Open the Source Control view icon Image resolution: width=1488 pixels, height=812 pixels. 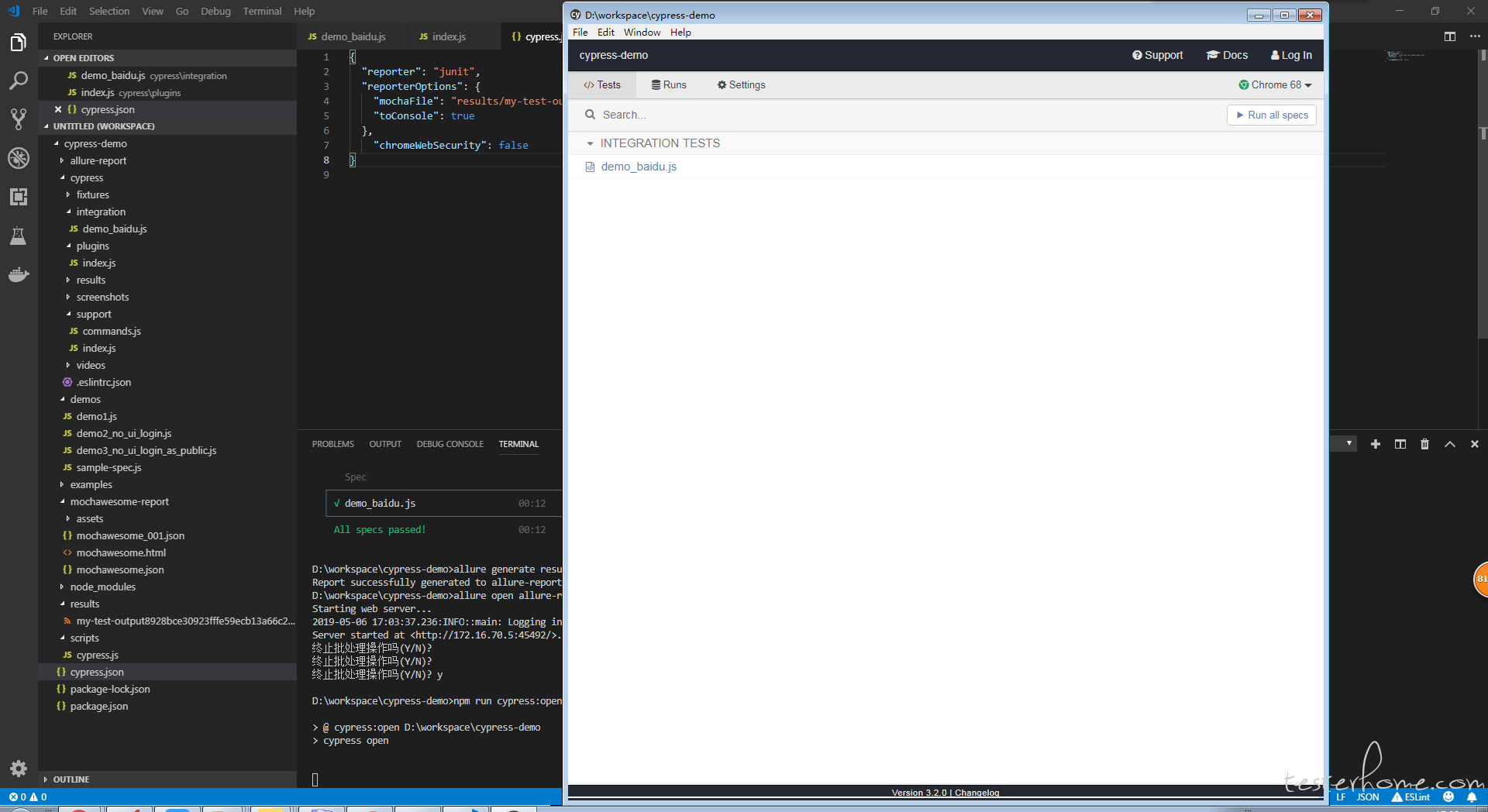(x=19, y=119)
